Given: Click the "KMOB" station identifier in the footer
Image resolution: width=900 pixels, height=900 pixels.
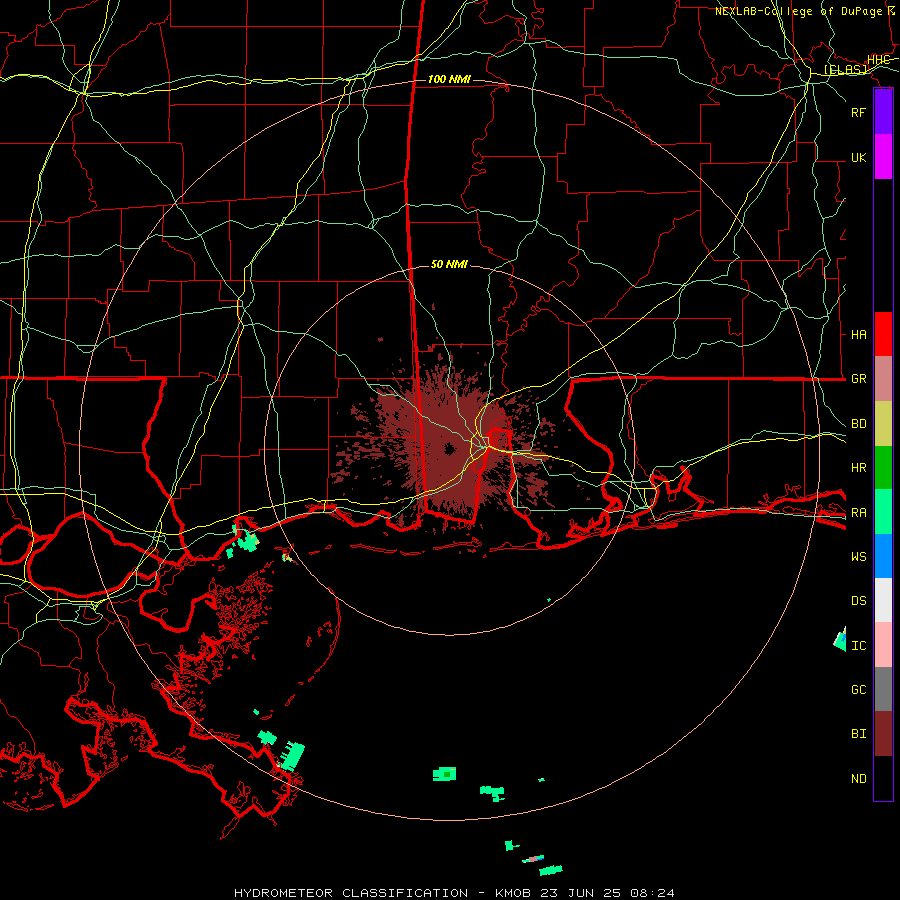Looking at the screenshot, I should click(512, 893).
